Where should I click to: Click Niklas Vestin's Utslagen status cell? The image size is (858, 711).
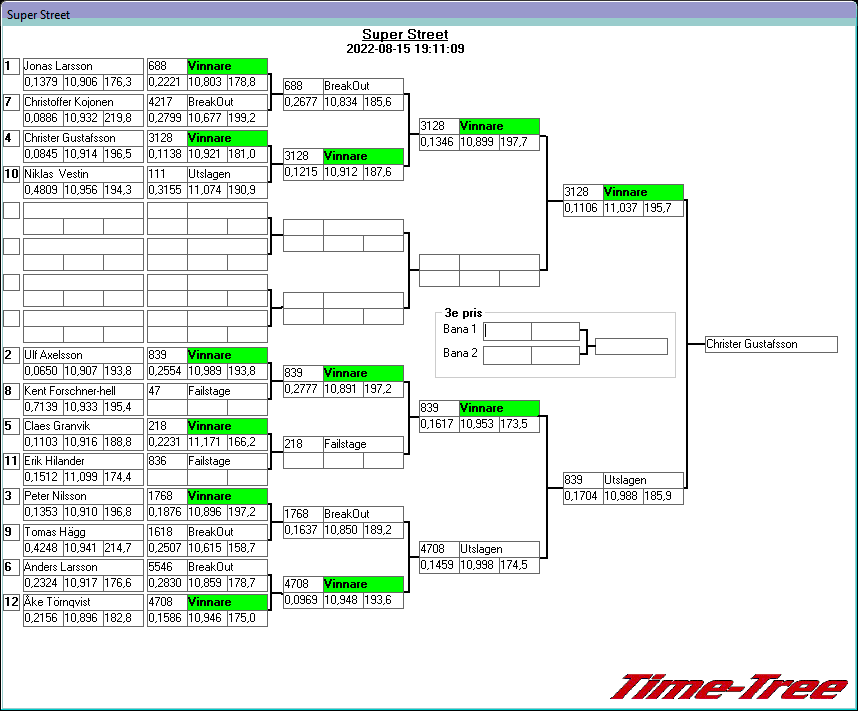click(227, 174)
